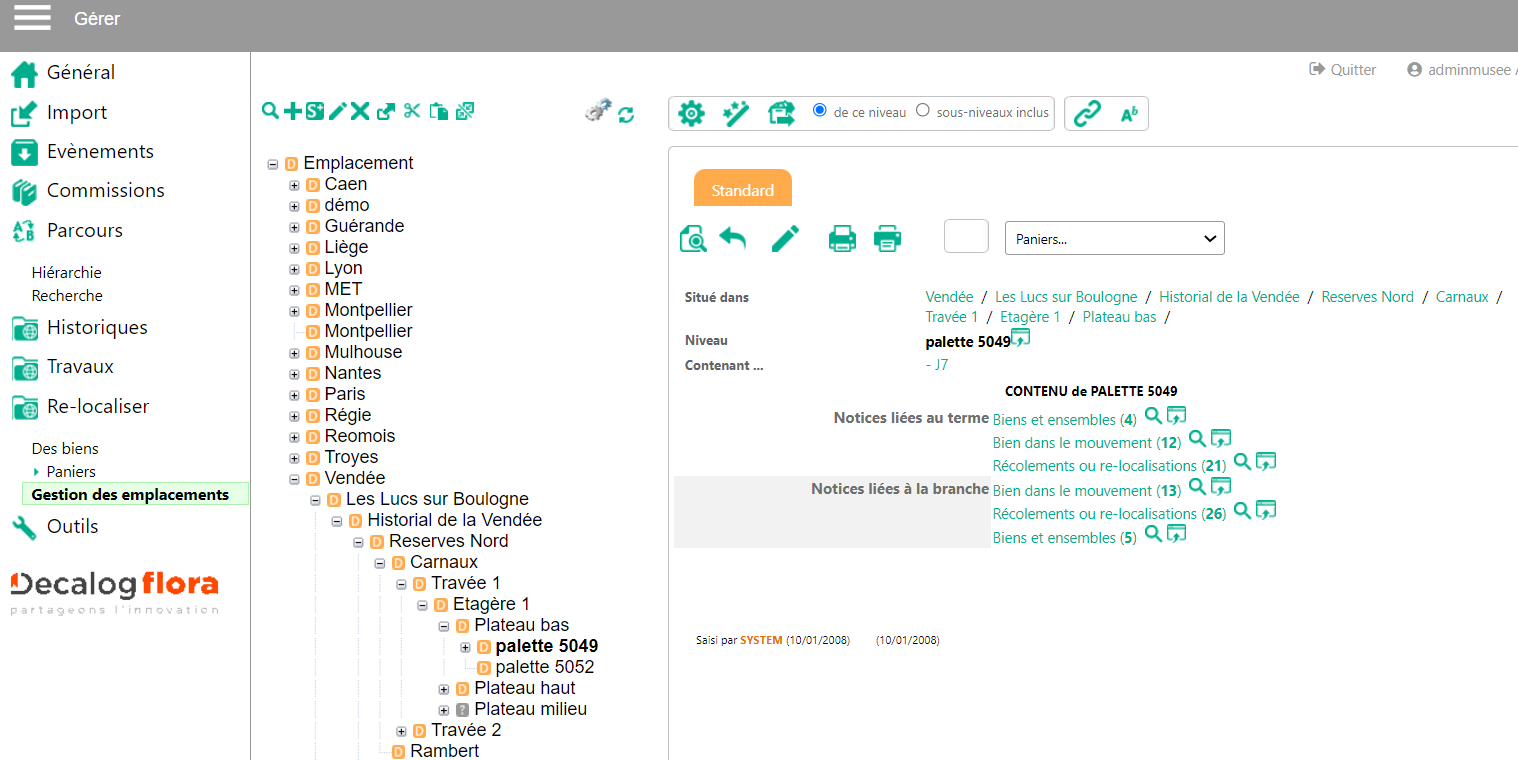Image resolution: width=1518 pixels, height=760 pixels.
Task: Click the Reserves Nord breadcrumb link
Action: pos(1367,297)
